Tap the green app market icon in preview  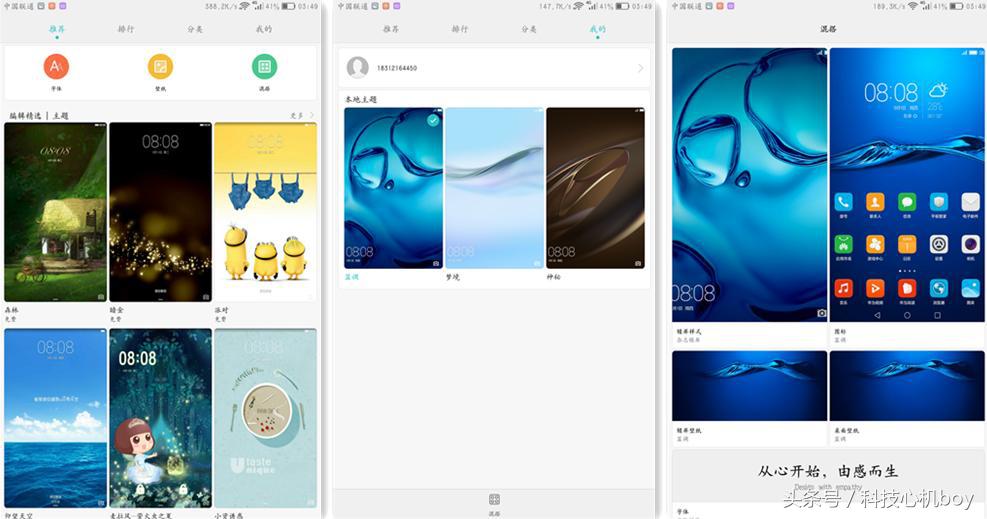click(x=843, y=244)
